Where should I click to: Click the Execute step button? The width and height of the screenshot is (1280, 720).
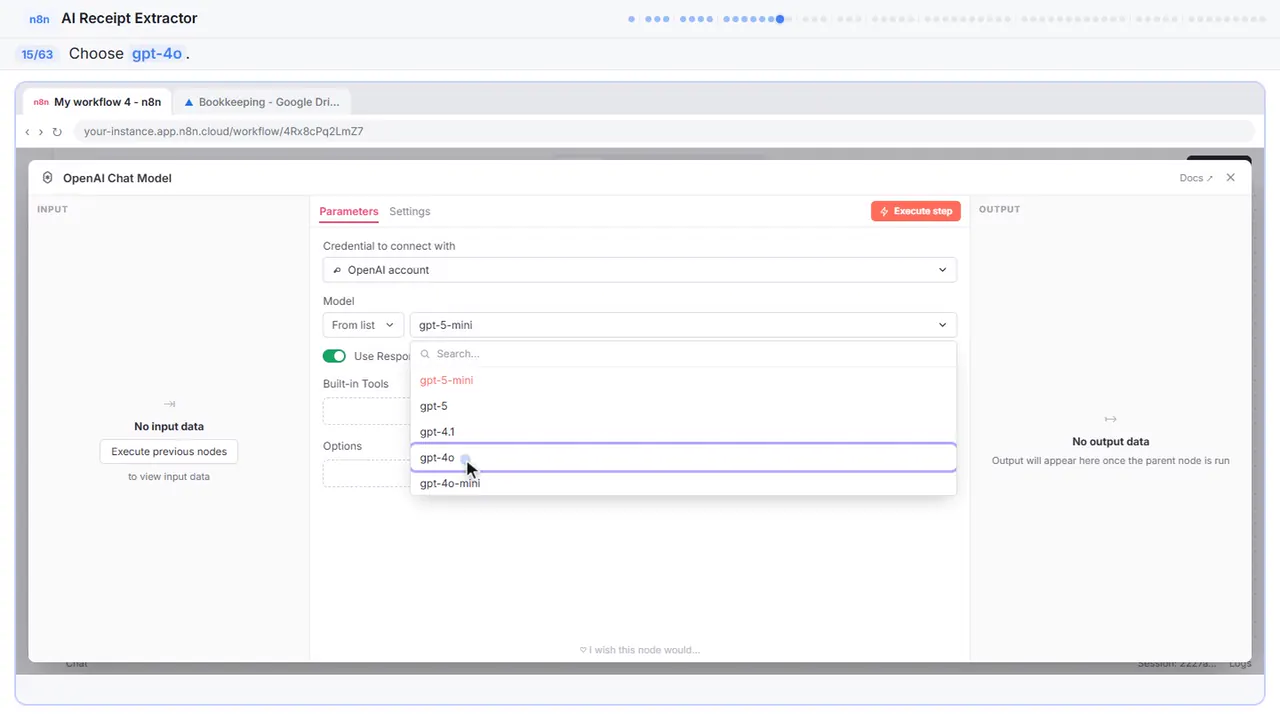click(916, 211)
